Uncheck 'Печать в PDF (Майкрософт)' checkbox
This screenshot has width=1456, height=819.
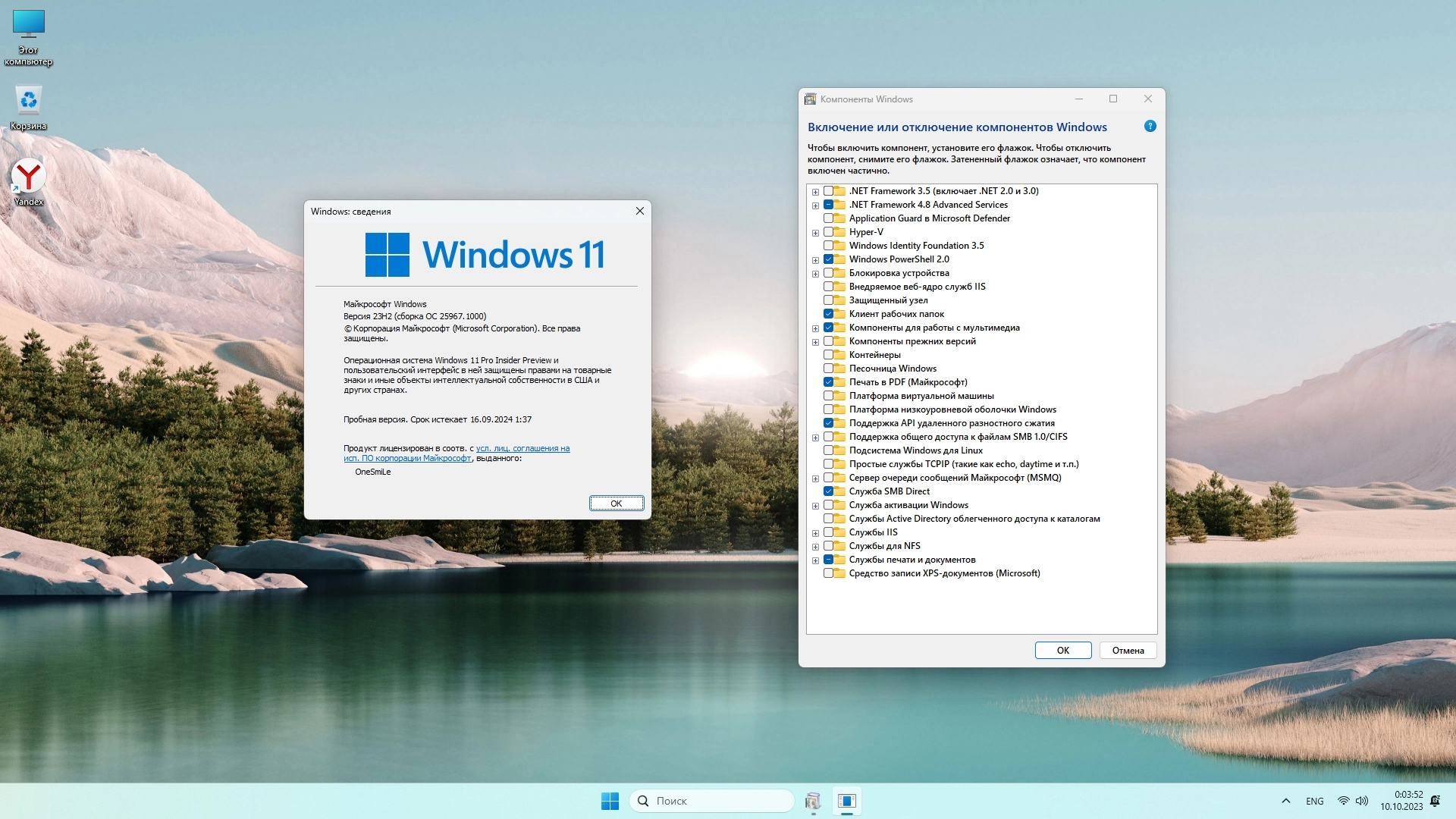[x=828, y=382]
